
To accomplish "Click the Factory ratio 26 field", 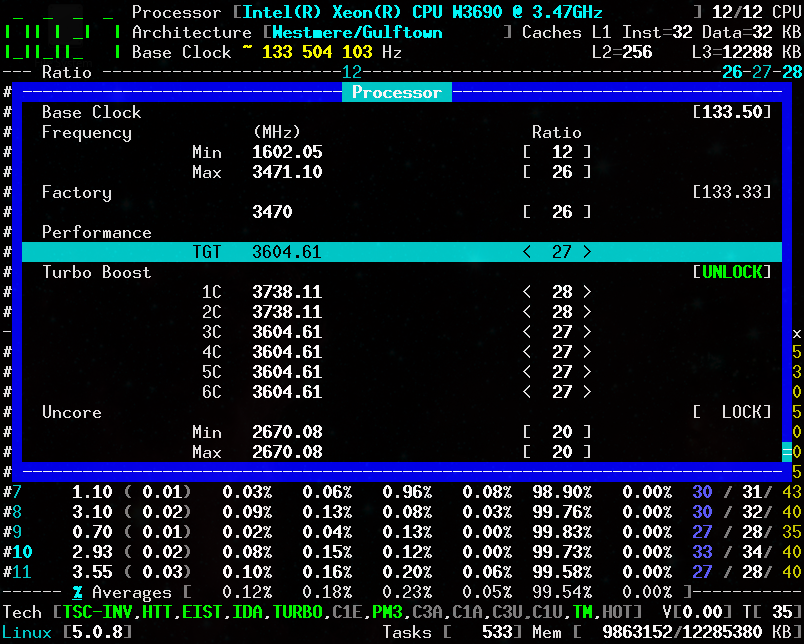I will pyautogui.click(x=557, y=212).
